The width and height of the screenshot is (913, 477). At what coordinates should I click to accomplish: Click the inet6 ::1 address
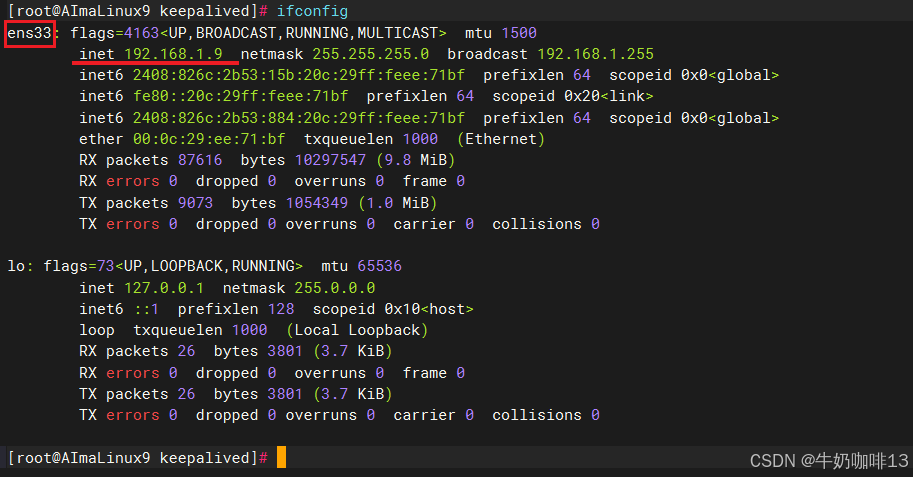pos(146,309)
